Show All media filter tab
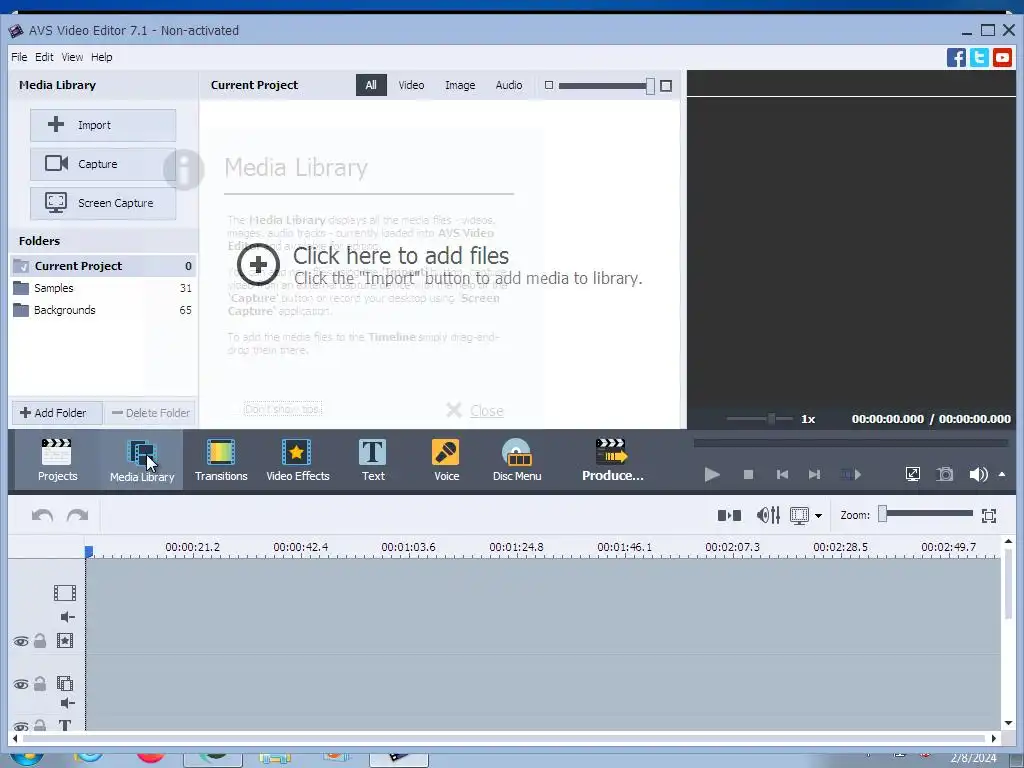This screenshot has height=768, width=1024. pyautogui.click(x=371, y=85)
